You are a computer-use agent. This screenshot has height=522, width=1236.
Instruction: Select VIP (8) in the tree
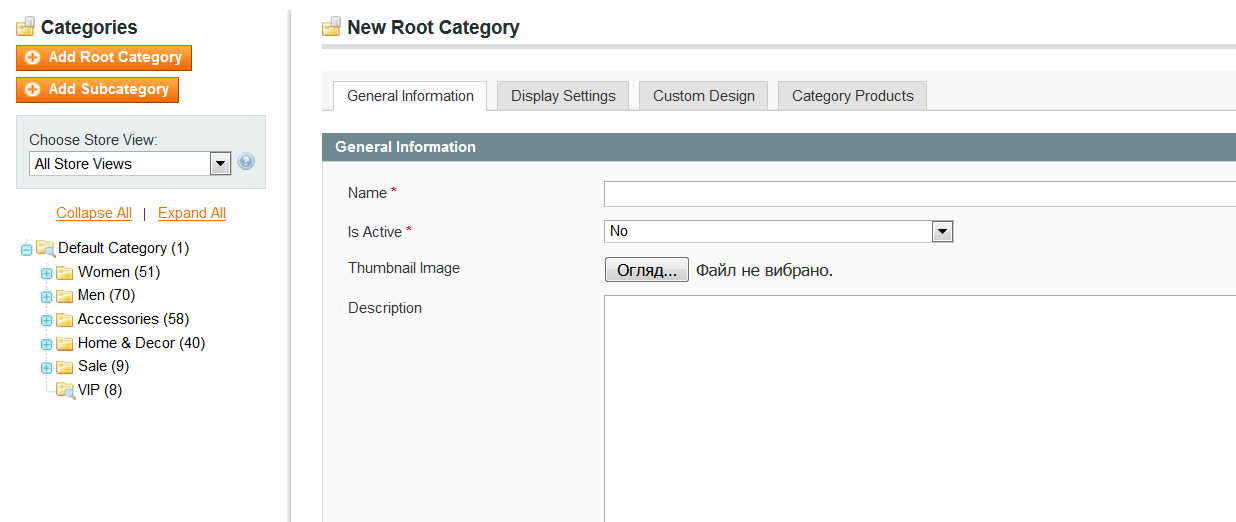(x=100, y=390)
